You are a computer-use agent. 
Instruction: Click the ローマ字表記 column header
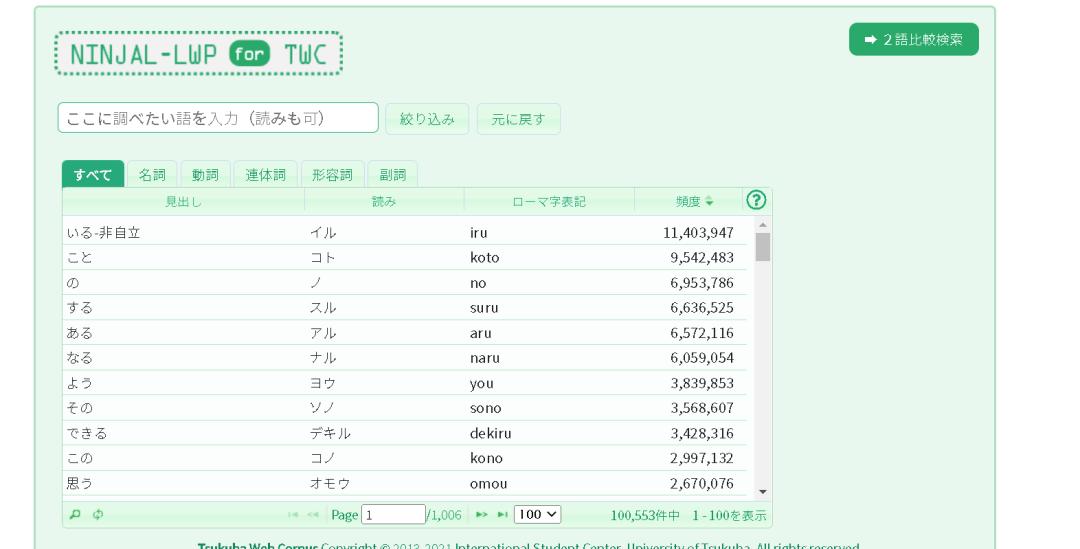click(x=549, y=201)
